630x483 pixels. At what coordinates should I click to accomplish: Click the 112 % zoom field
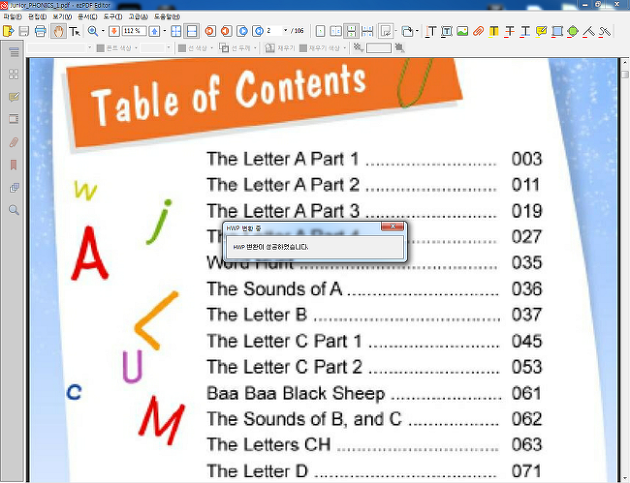click(x=133, y=31)
